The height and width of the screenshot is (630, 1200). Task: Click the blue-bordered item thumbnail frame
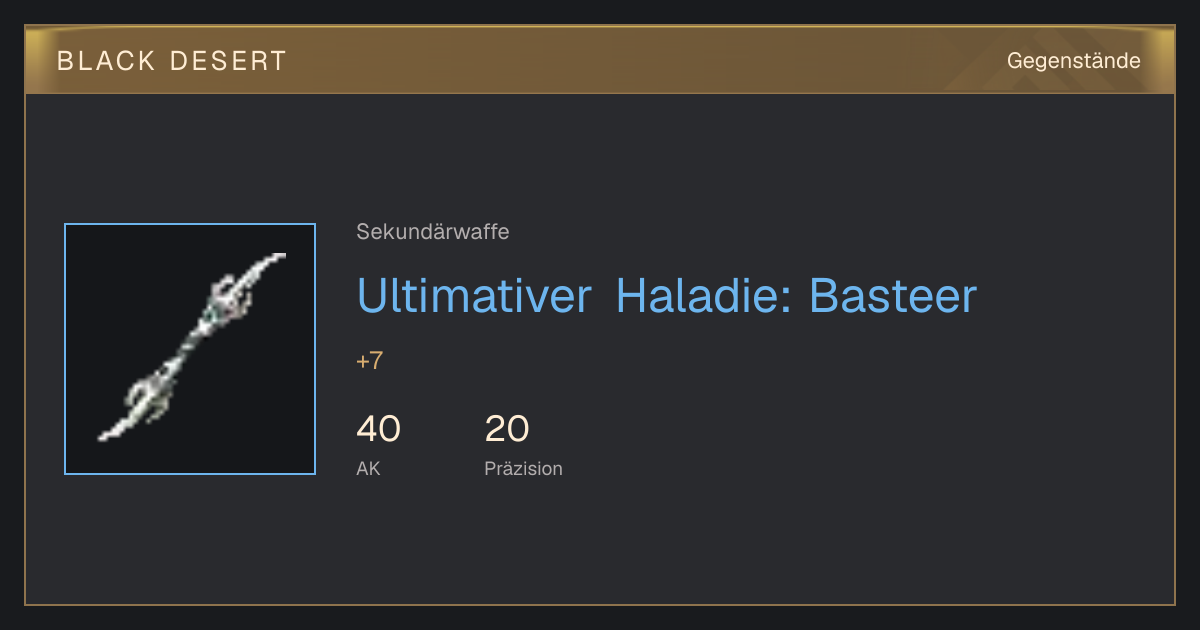(x=190, y=349)
